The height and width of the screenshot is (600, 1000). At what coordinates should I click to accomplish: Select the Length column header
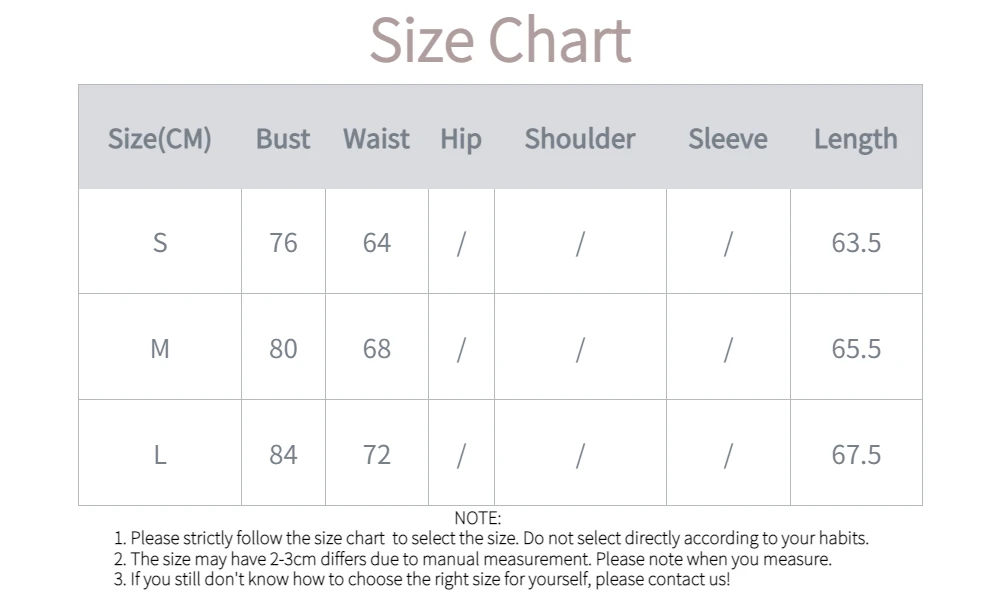(856, 138)
